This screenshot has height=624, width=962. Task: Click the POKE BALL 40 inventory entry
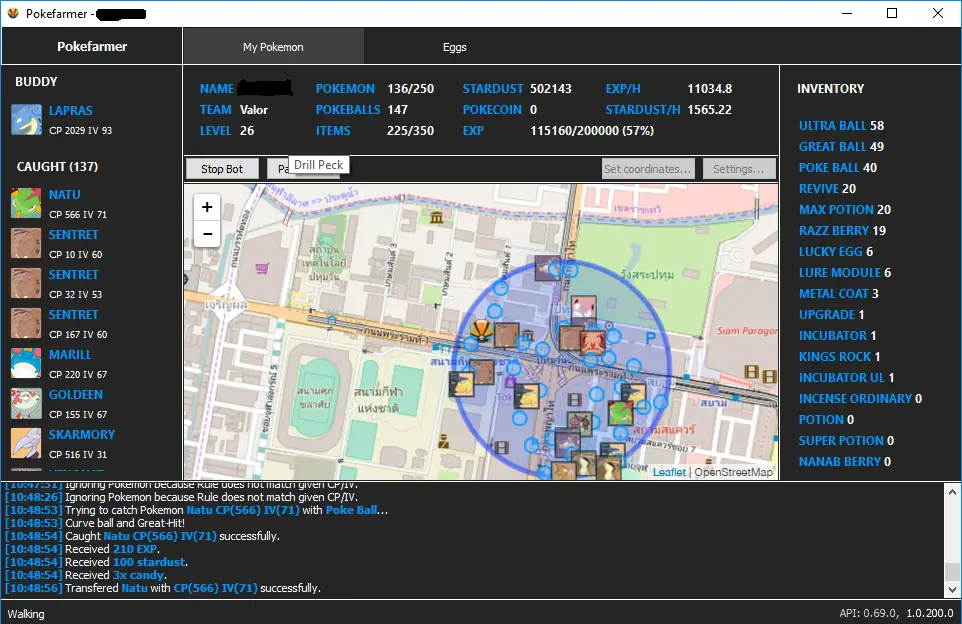tap(837, 168)
